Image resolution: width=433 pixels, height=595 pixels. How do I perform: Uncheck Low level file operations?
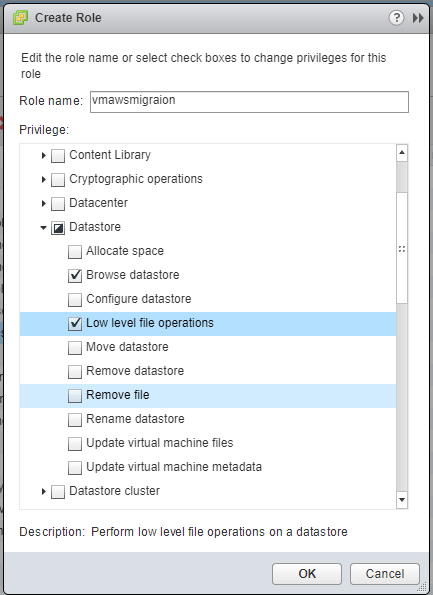pyautogui.click(x=75, y=323)
